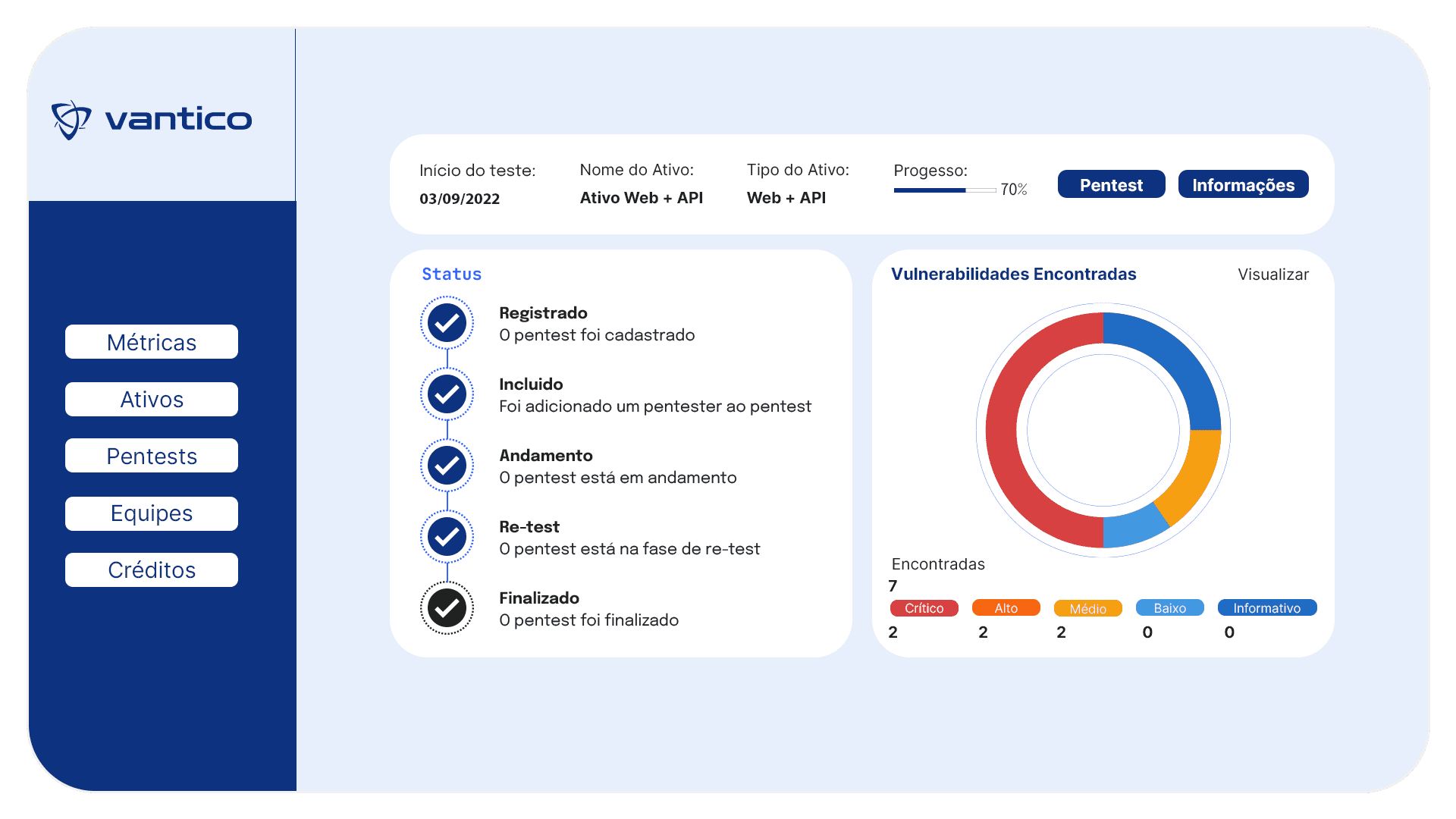This screenshot has height=819, width=1456.
Task: Toggle the Crítico severity badge
Action: (924, 607)
